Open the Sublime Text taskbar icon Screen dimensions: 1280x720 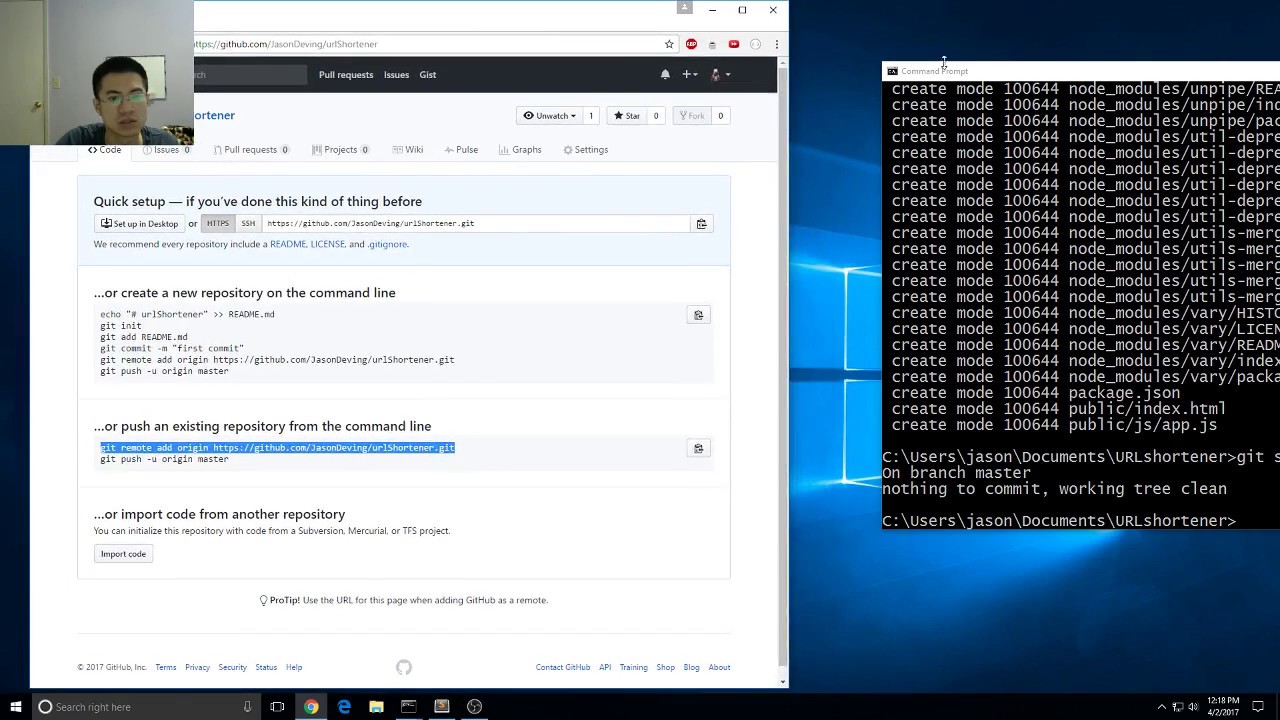(x=441, y=706)
